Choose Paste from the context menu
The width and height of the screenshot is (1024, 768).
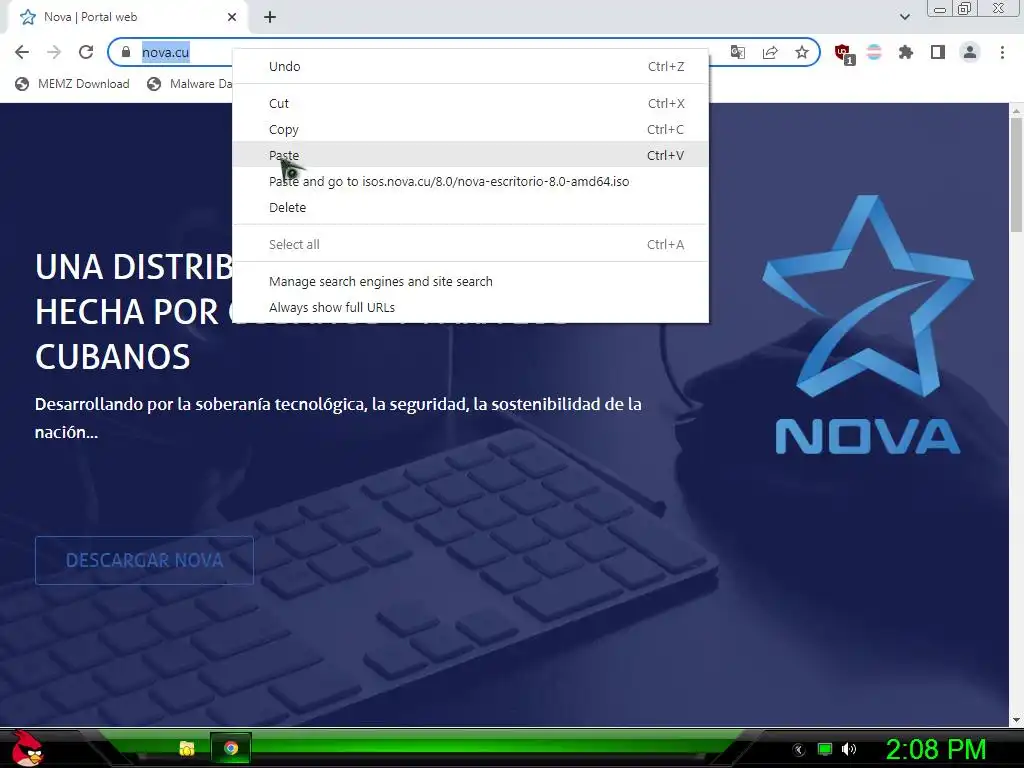[x=470, y=155]
